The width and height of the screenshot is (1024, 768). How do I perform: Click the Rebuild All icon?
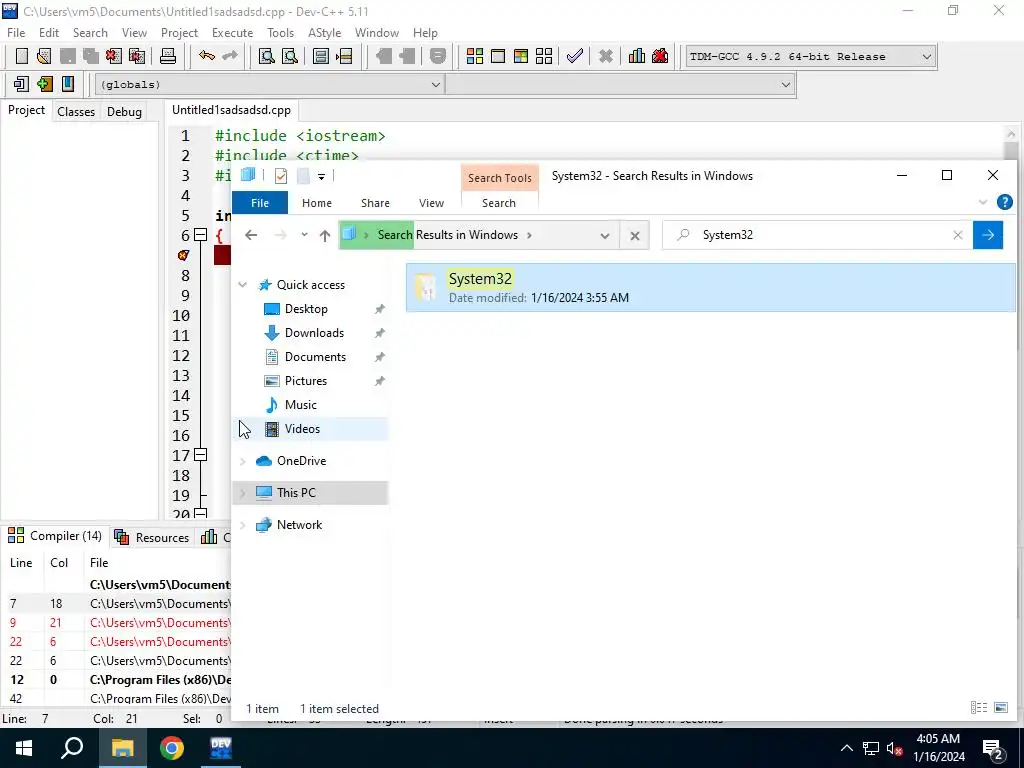(544, 56)
